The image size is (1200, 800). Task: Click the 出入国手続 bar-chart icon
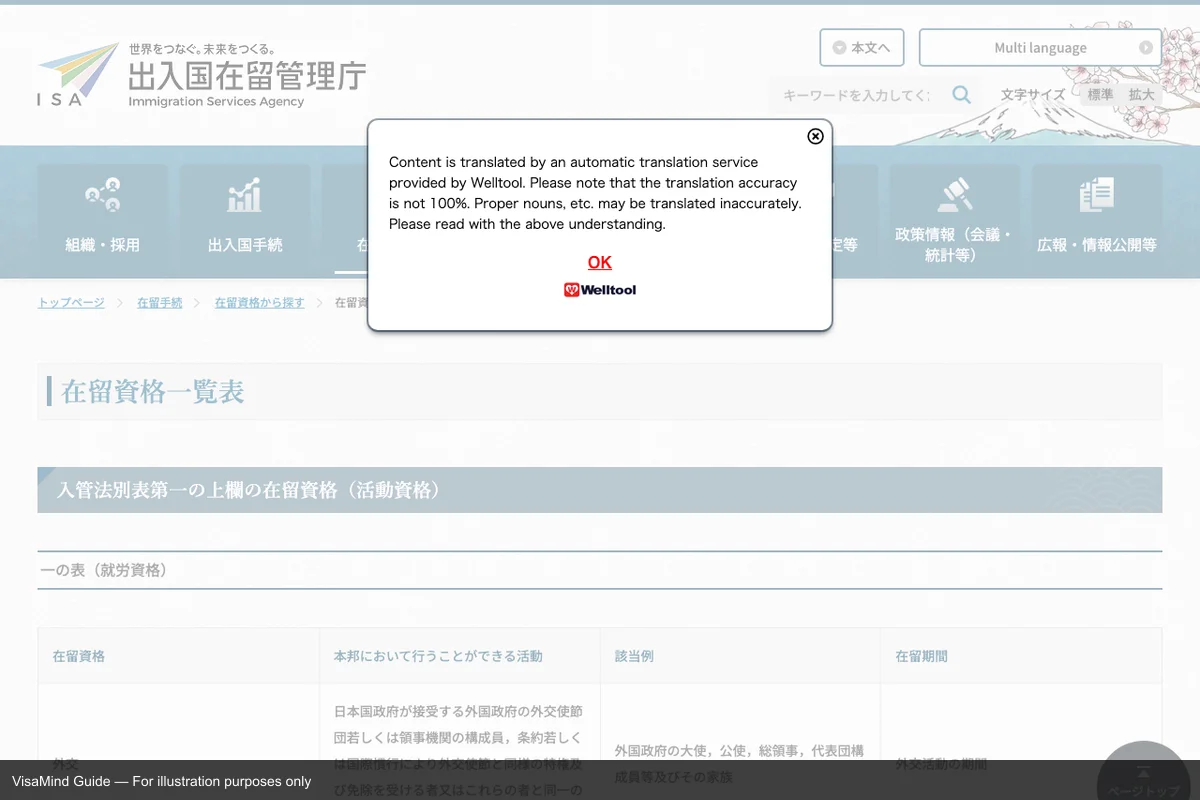(x=245, y=195)
